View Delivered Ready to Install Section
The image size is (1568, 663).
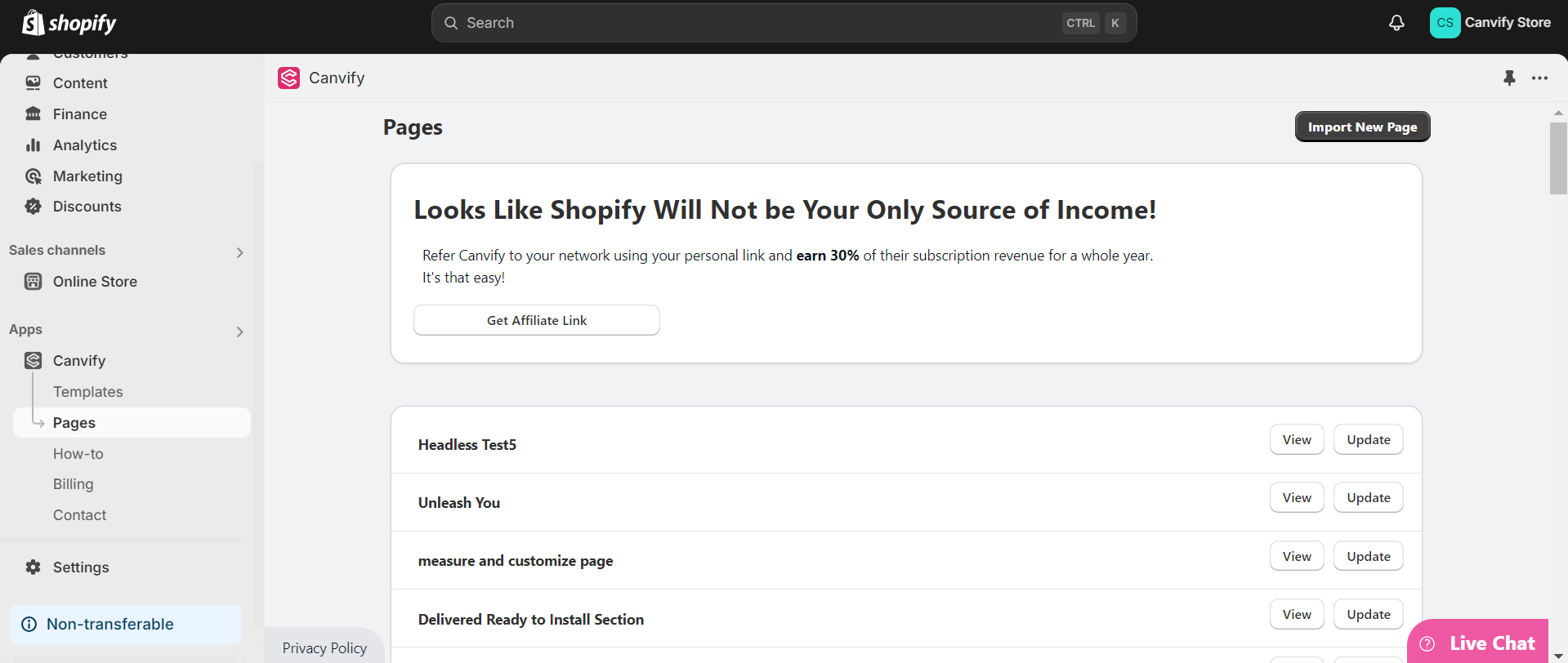coord(1297,614)
